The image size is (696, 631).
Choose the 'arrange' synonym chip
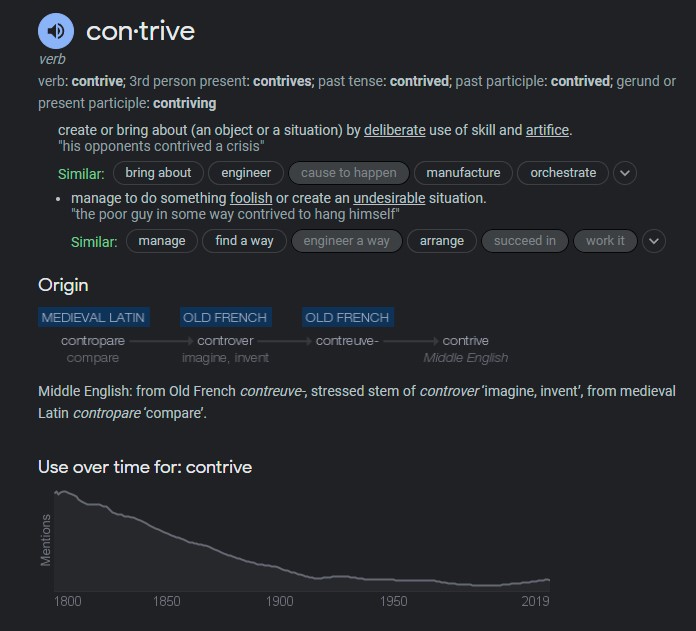[441, 241]
